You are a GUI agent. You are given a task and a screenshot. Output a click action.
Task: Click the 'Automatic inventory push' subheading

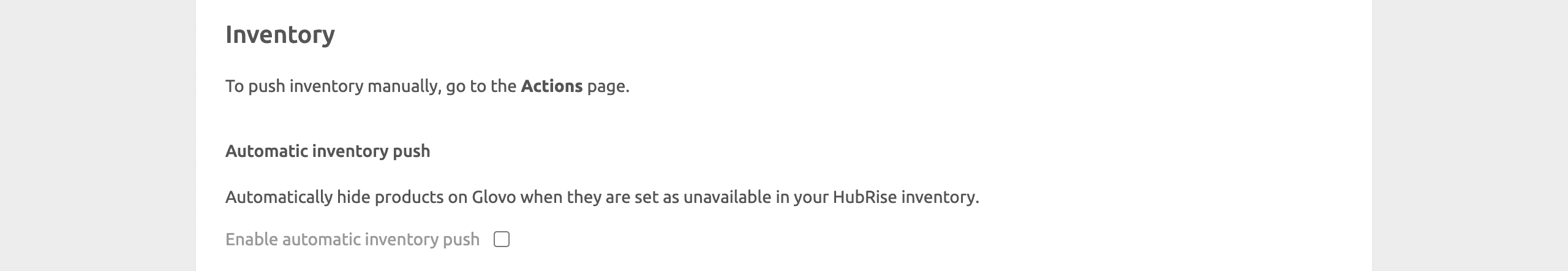click(328, 151)
